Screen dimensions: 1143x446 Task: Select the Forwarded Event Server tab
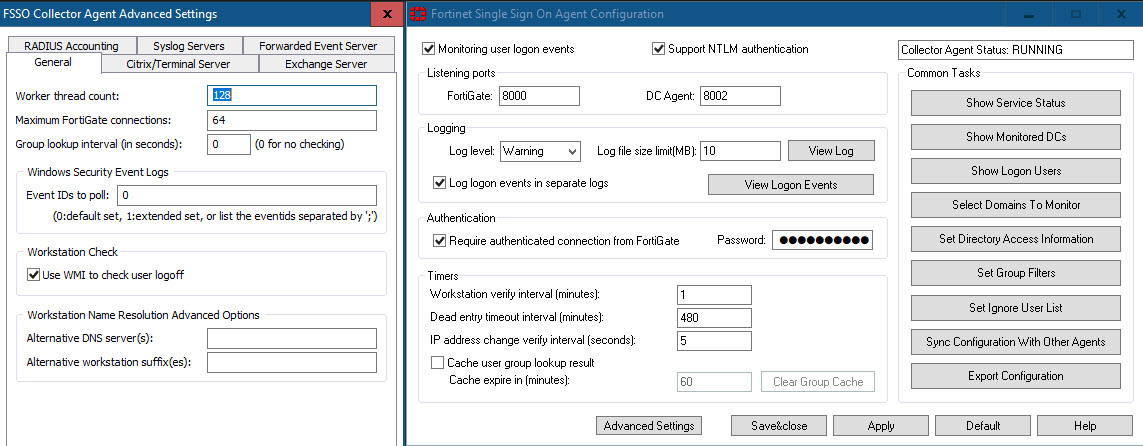[x=318, y=46]
